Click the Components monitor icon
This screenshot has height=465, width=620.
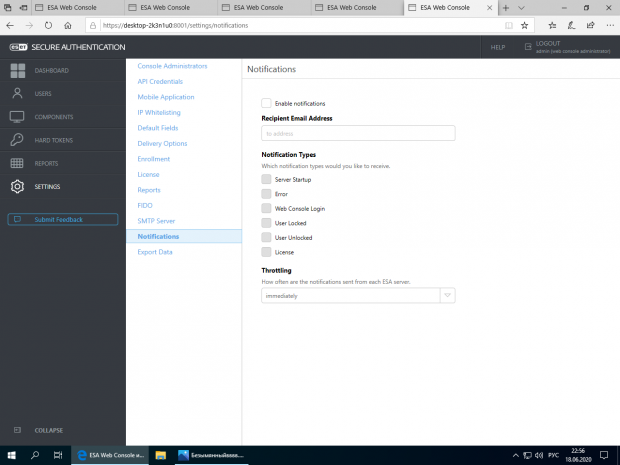tap(17, 117)
